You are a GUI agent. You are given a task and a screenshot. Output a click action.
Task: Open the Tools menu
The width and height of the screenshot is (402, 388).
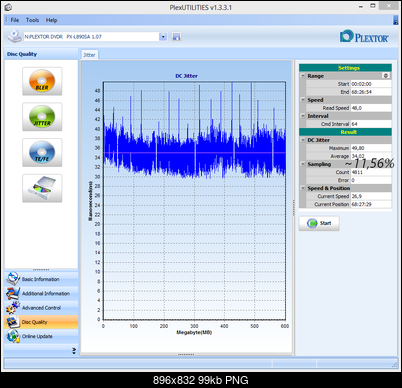click(32, 20)
